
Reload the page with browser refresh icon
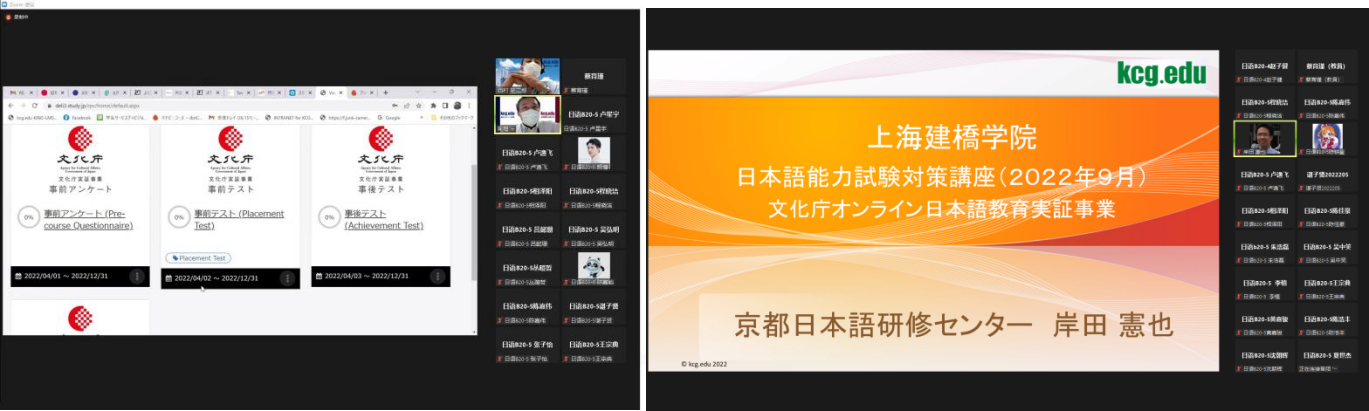(x=34, y=105)
